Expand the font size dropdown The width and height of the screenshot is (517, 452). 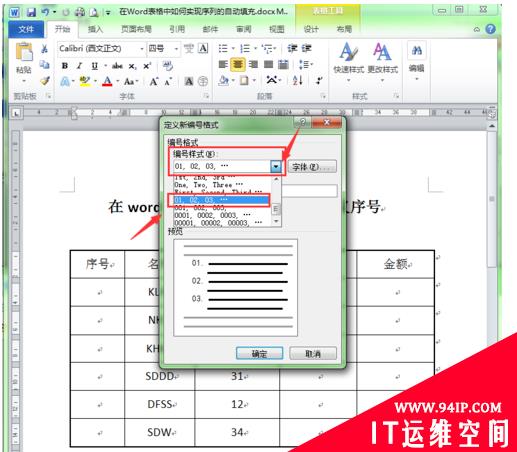(176, 49)
